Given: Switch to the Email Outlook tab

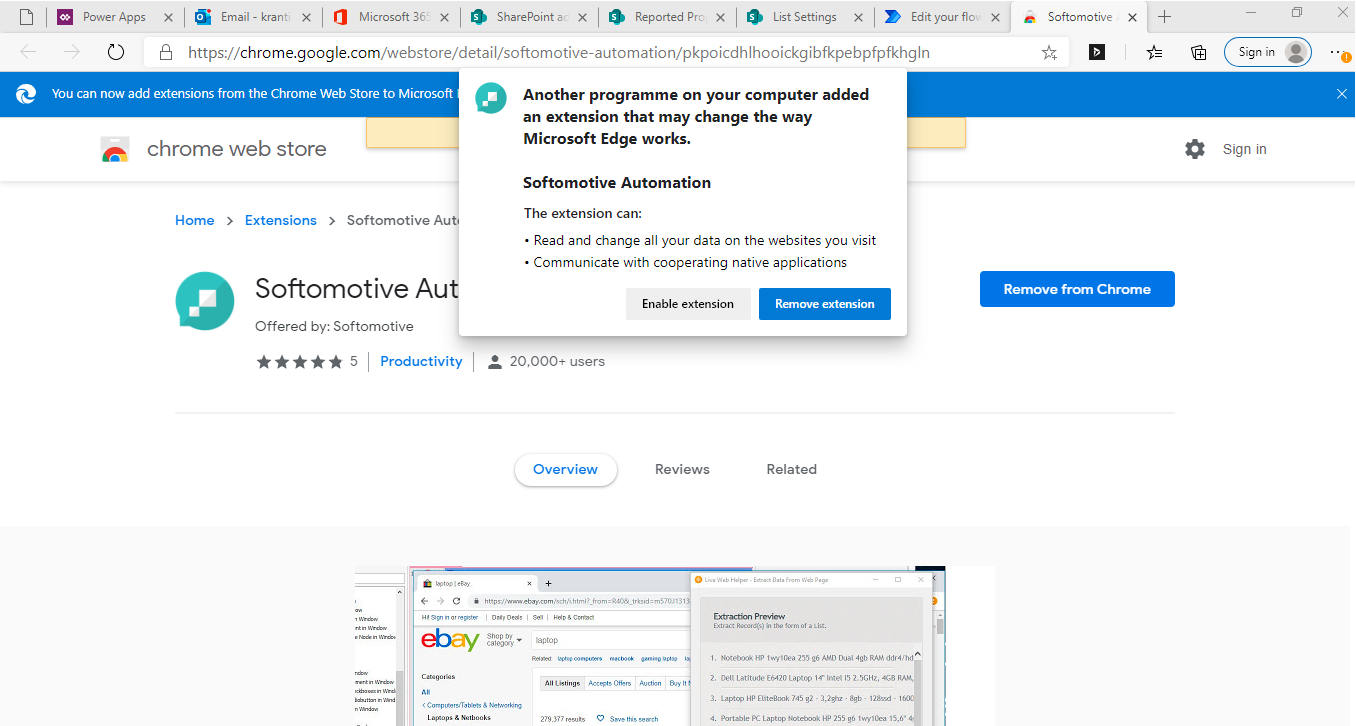Looking at the screenshot, I should (252, 17).
